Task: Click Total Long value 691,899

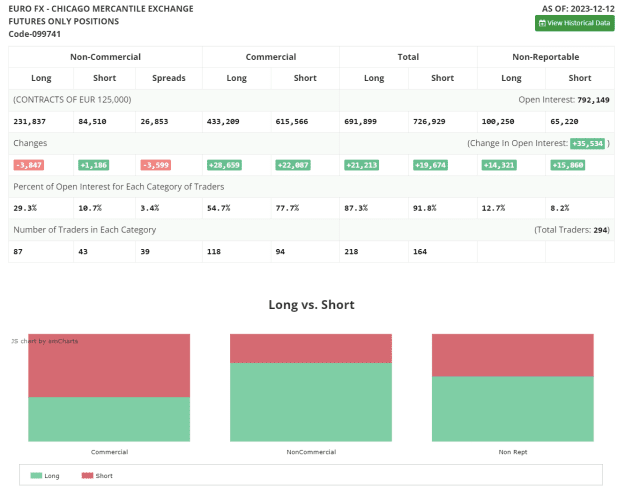Action: [360, 122]
